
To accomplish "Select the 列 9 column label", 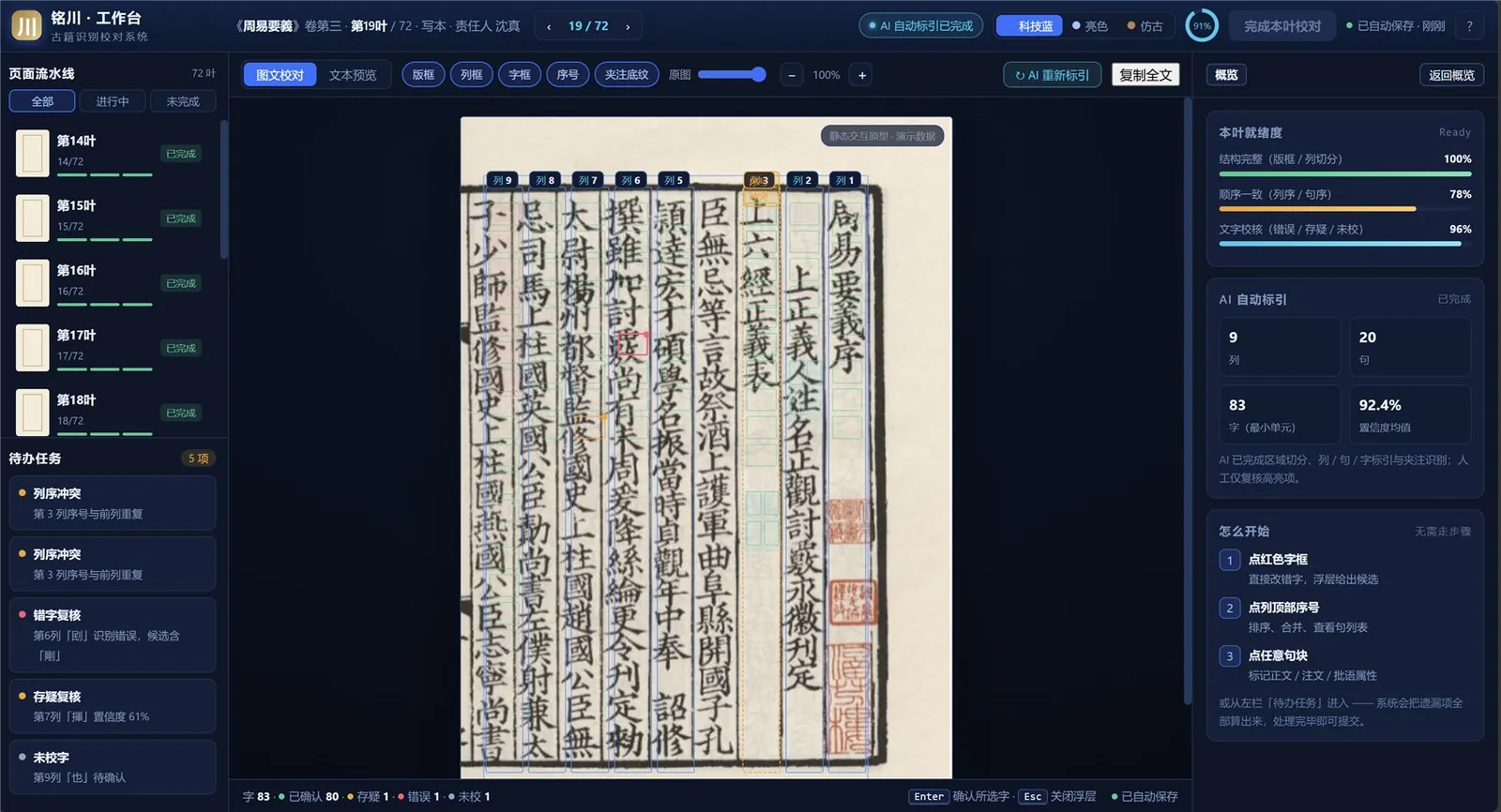I will coord(503,180).
